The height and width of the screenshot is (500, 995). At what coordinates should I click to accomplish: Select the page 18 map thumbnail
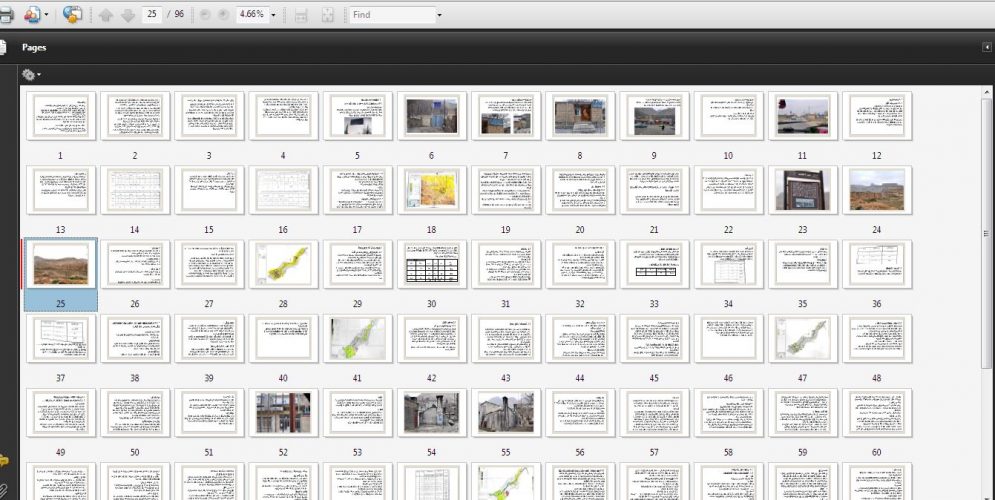(432, 190)
